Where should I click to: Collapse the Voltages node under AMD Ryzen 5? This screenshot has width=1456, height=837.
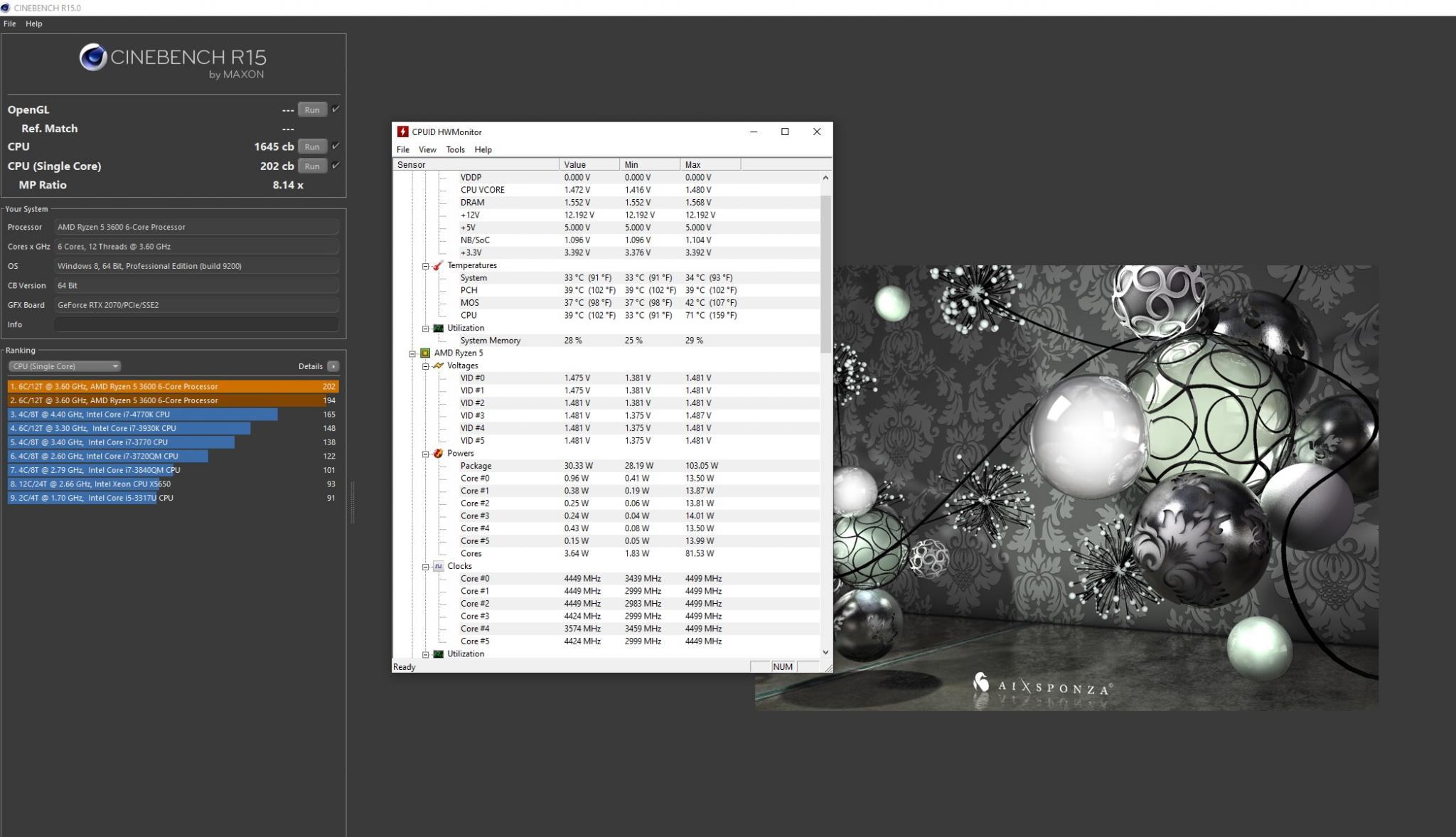point(426,366)
